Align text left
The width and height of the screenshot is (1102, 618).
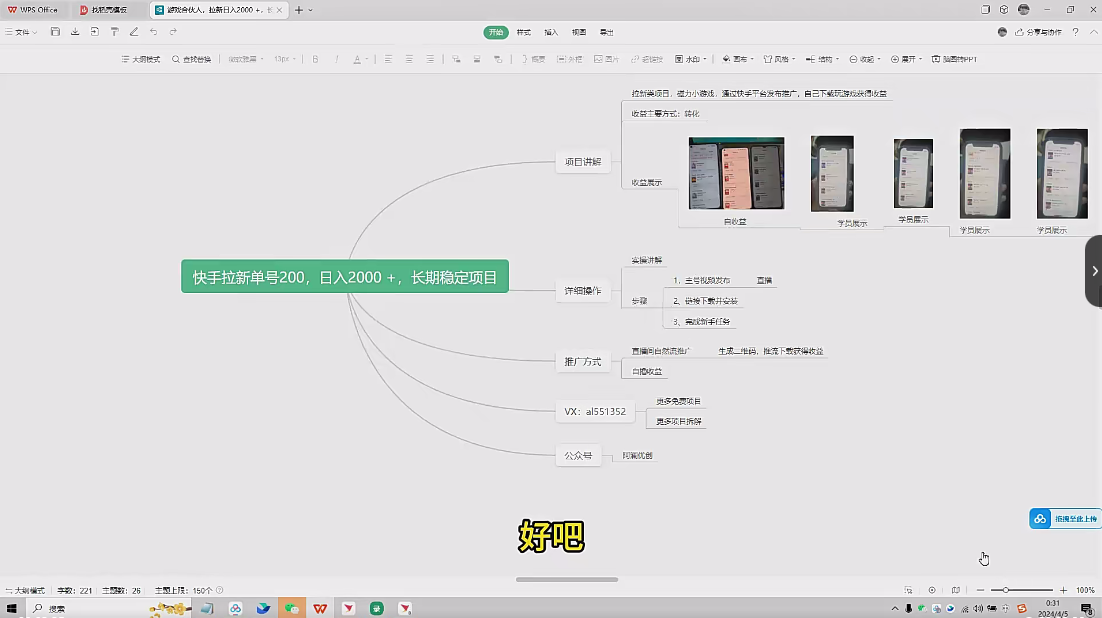388,59
